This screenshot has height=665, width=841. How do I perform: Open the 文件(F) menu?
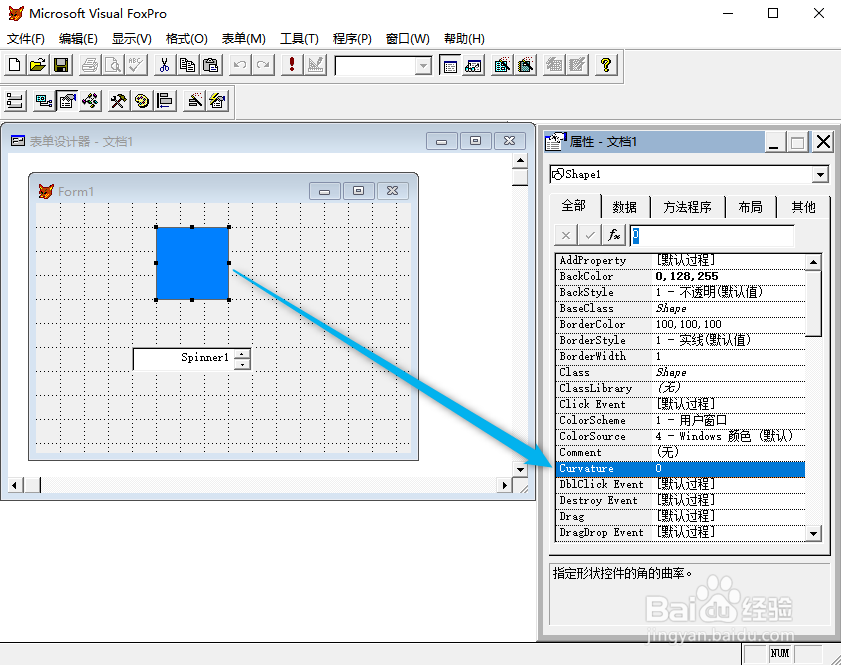click(x=25, y=39)
